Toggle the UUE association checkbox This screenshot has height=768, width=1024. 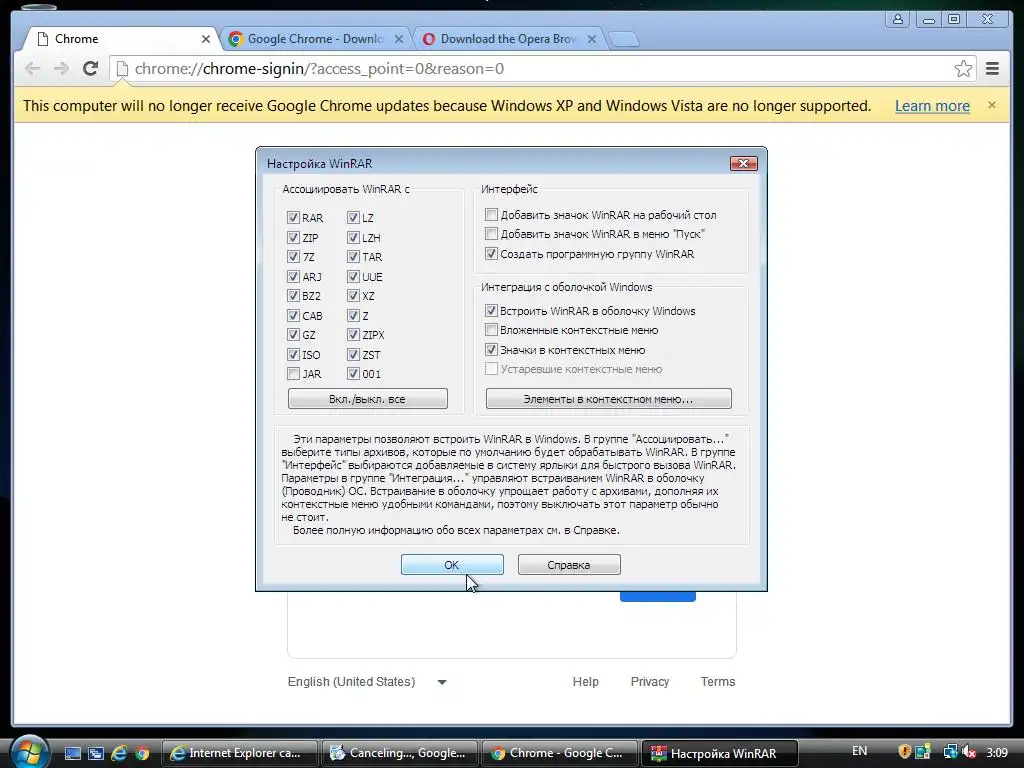(353, 276)
